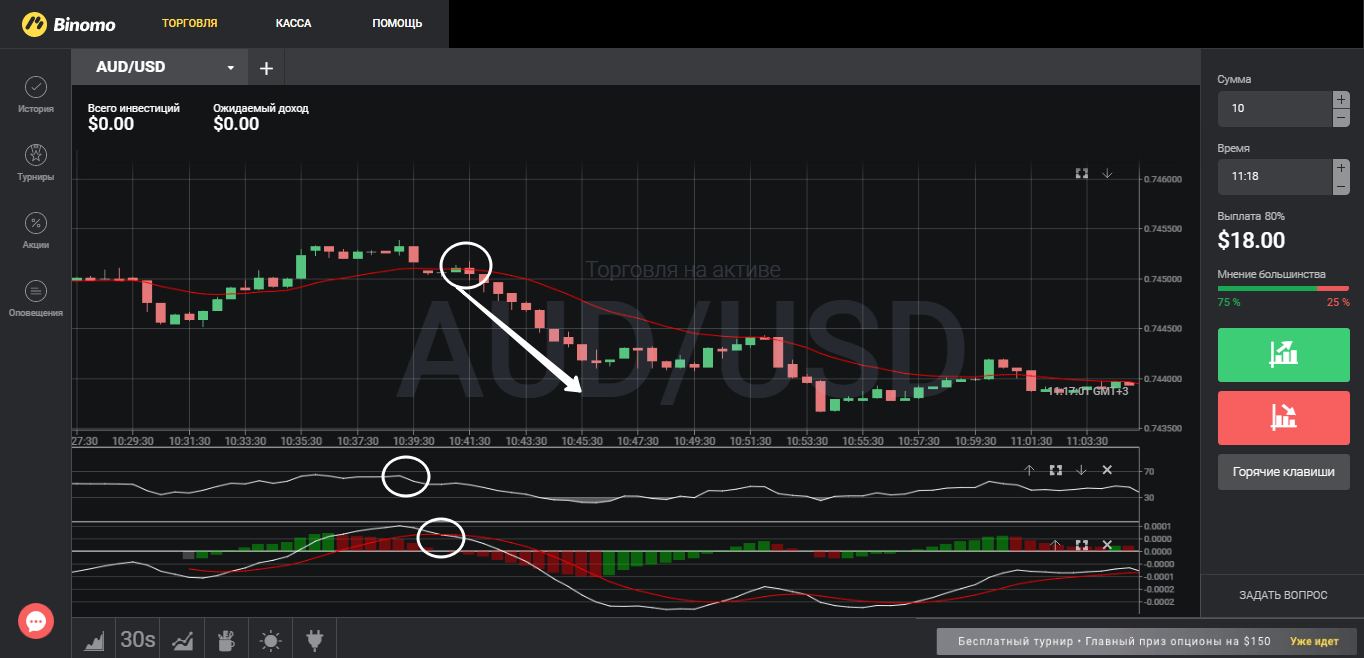The height and width of the screenshot is (658, 1364).
Task: Click the plug icon in bottom toolbar
Action: pos(314,639)
